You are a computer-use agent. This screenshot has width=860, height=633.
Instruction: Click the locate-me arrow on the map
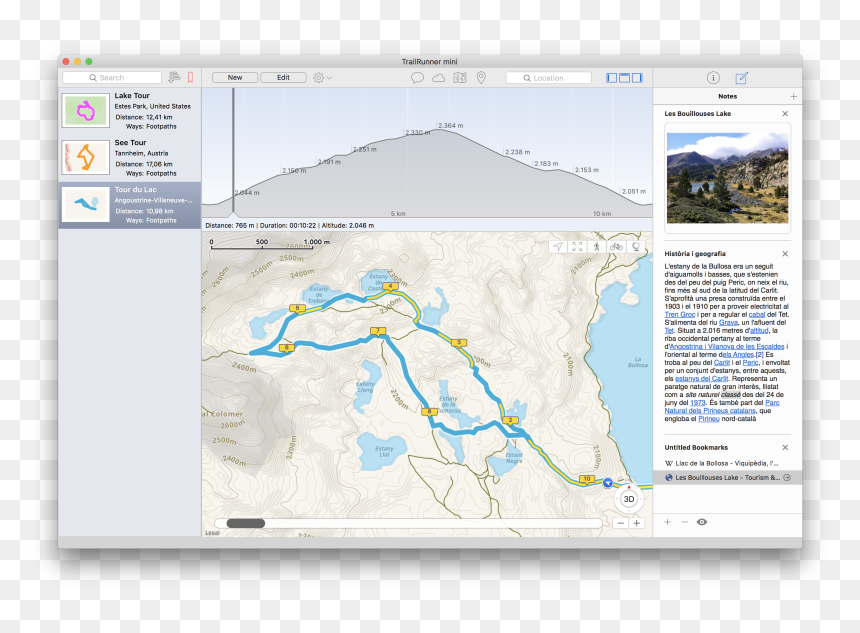tap(558, 247)
